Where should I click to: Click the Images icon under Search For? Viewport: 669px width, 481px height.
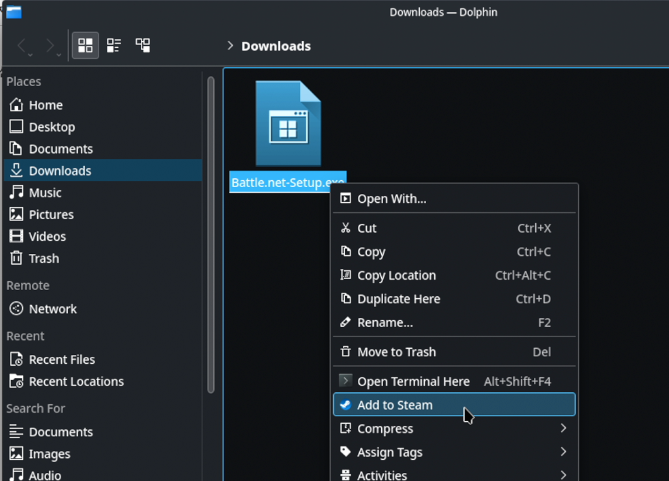16,454
